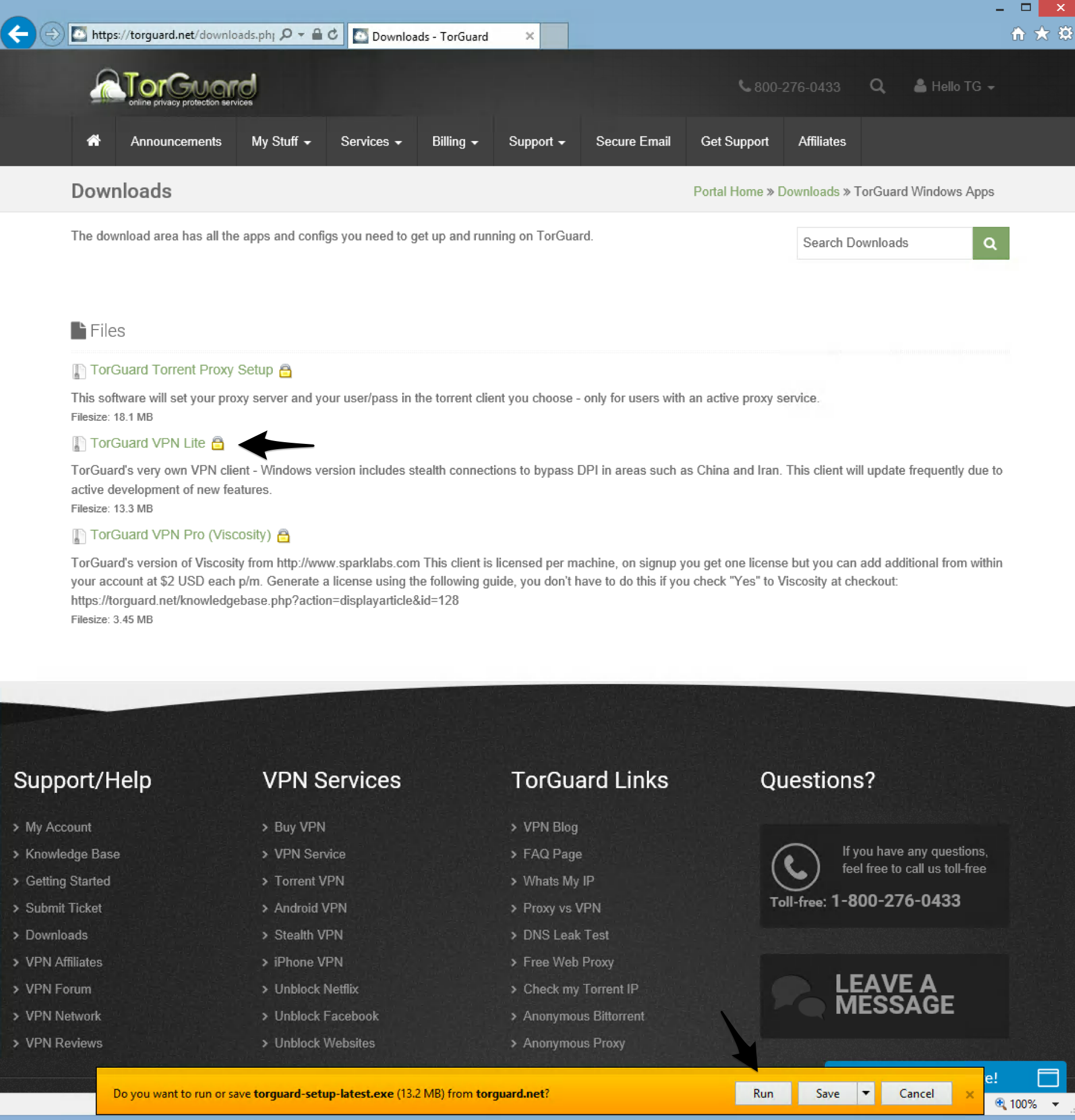Expand the Support menu
This screenshot has height=1120, width=1075.
(x=536, y=142)
